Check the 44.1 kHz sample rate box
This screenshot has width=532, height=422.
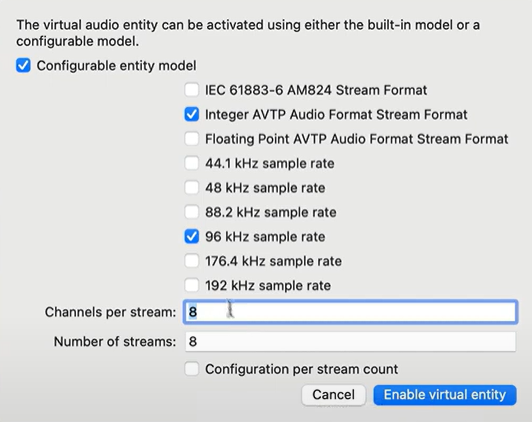pos(192,163)
